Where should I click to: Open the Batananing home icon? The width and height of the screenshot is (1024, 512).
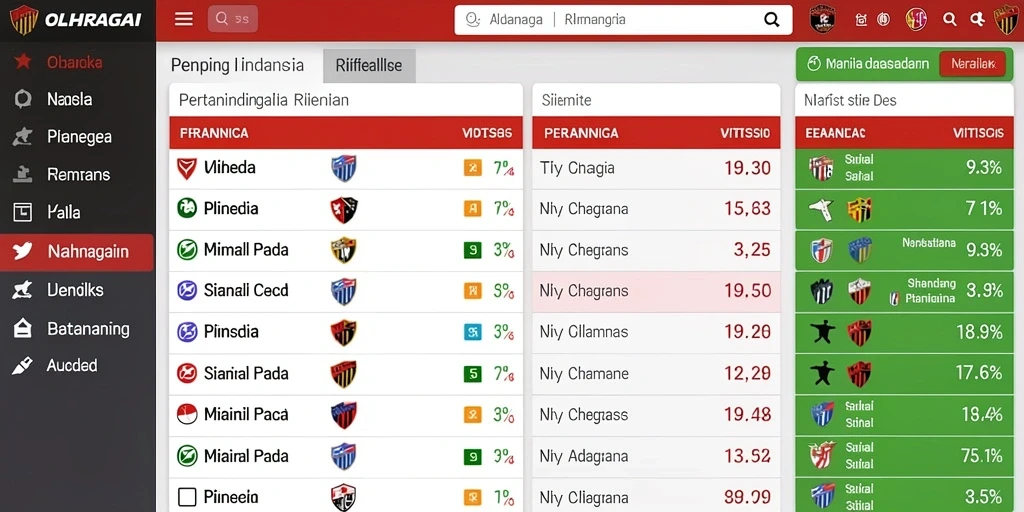22,328
